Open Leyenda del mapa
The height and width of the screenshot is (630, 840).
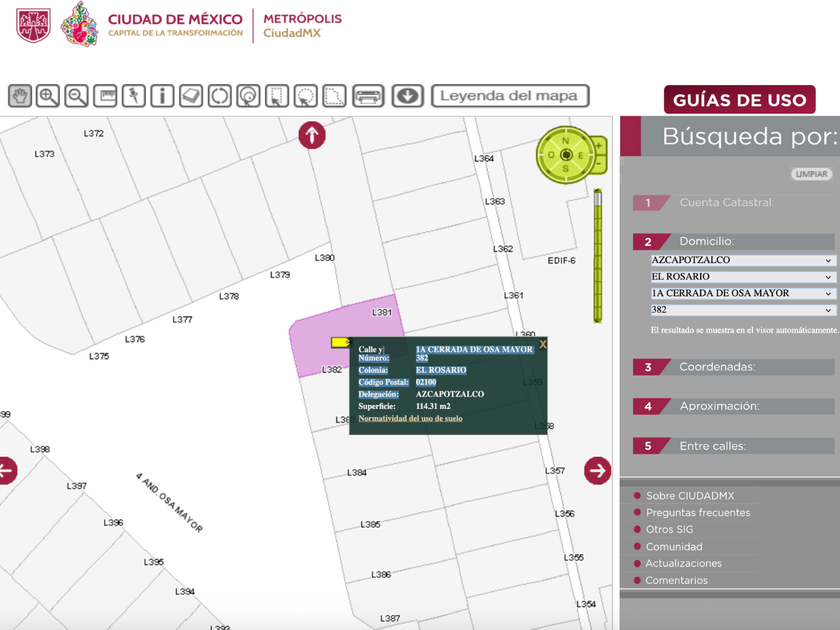pyautogui.click(x=510, y=96)
